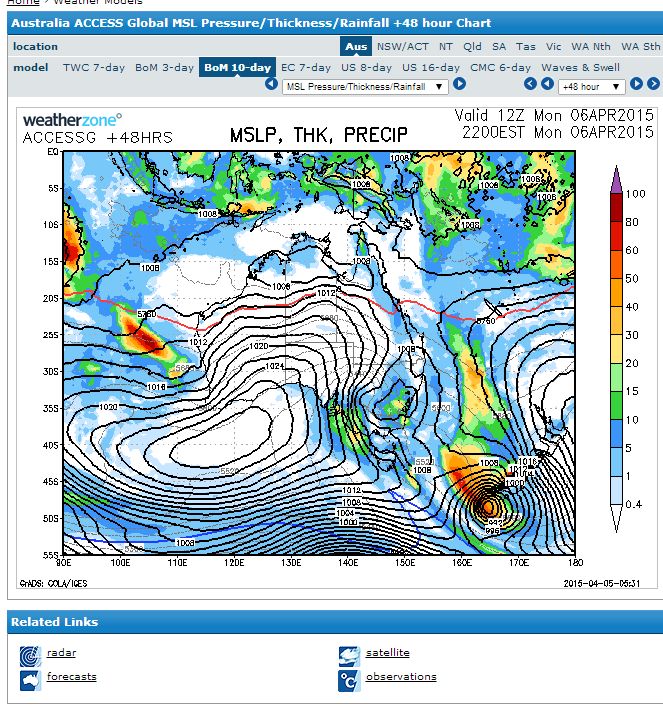
Task: Open the +48 hour forecast dropdown
Action: (x=592, y=86)
